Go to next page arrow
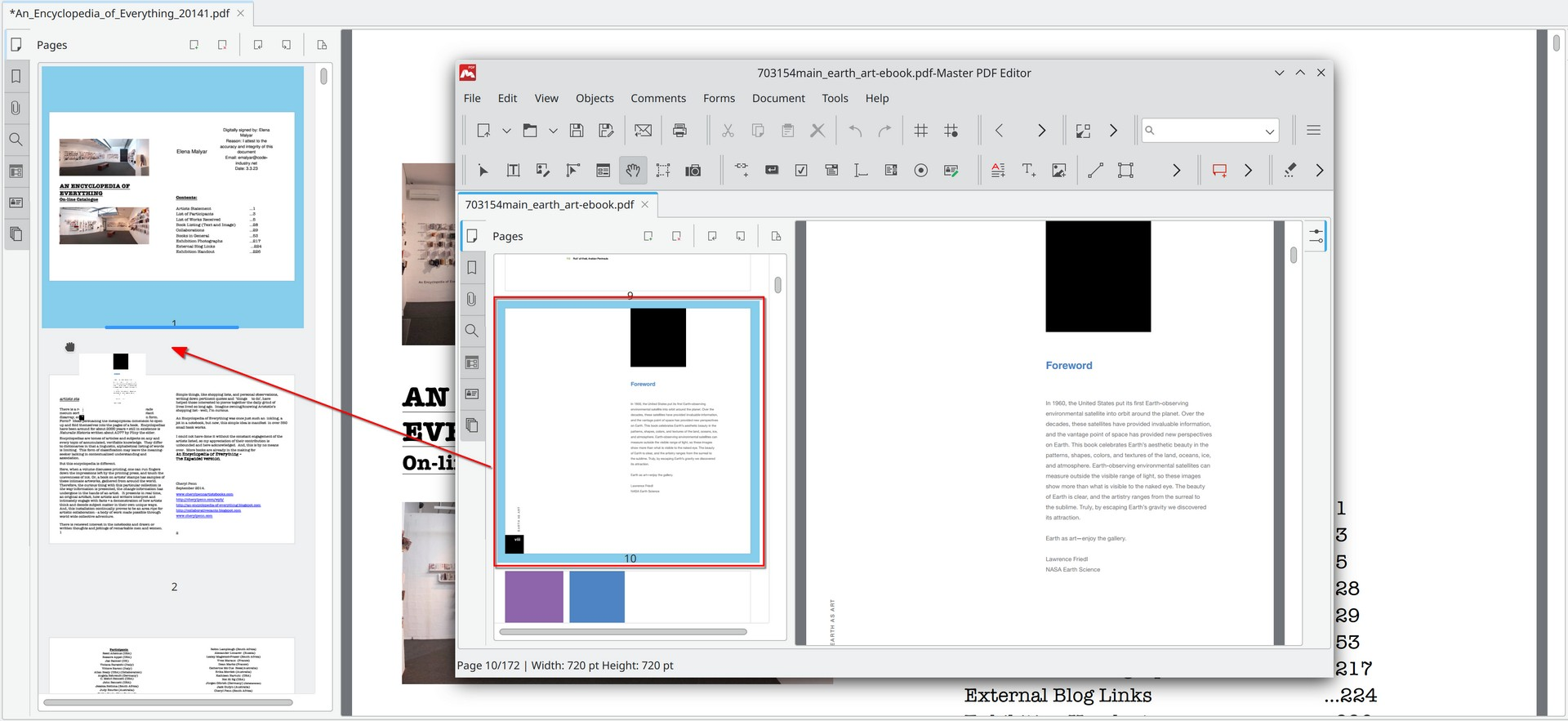This screenshot has height=721, width=1568. click(x=1041, y=131)
